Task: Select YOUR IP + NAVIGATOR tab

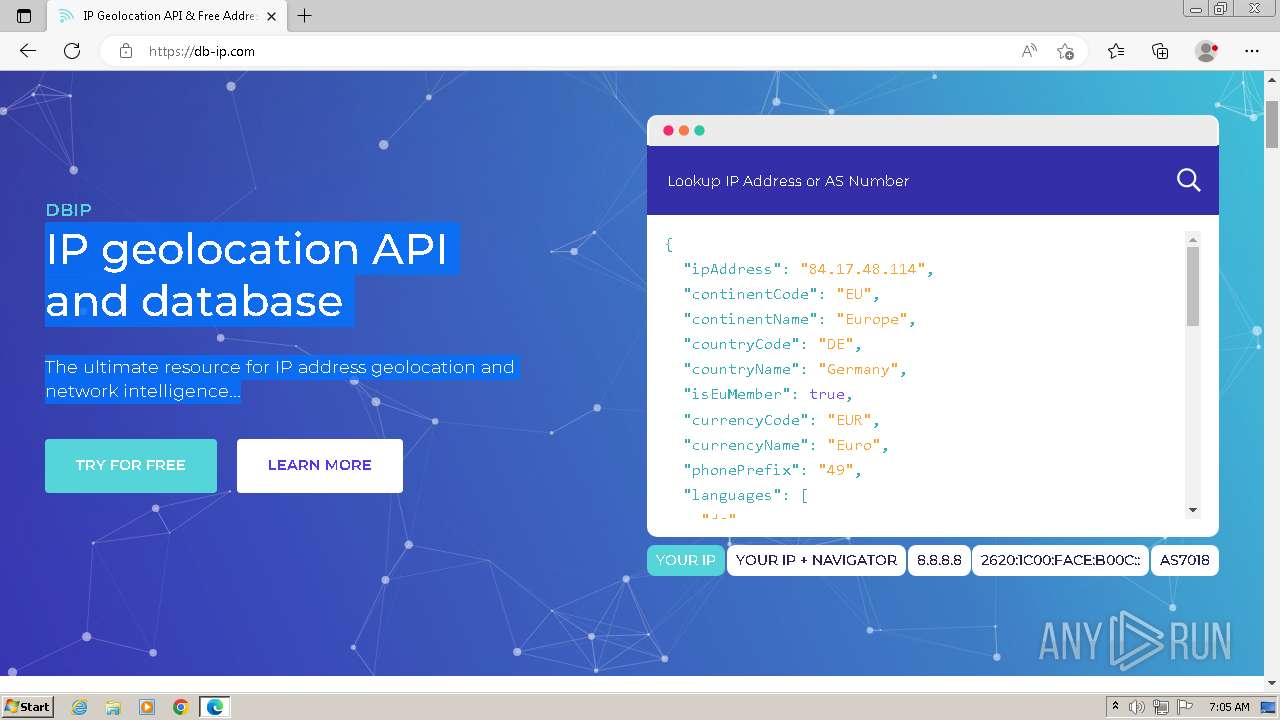Action: (816, 560)
